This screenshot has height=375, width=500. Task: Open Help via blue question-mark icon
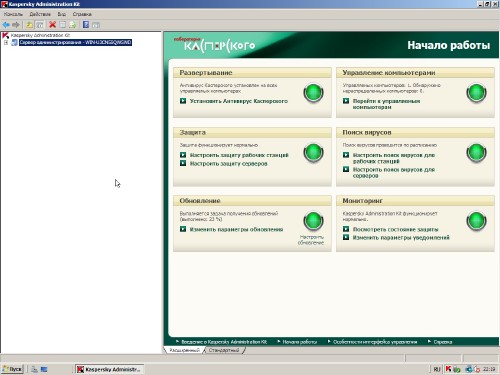(x=86, y=24)
